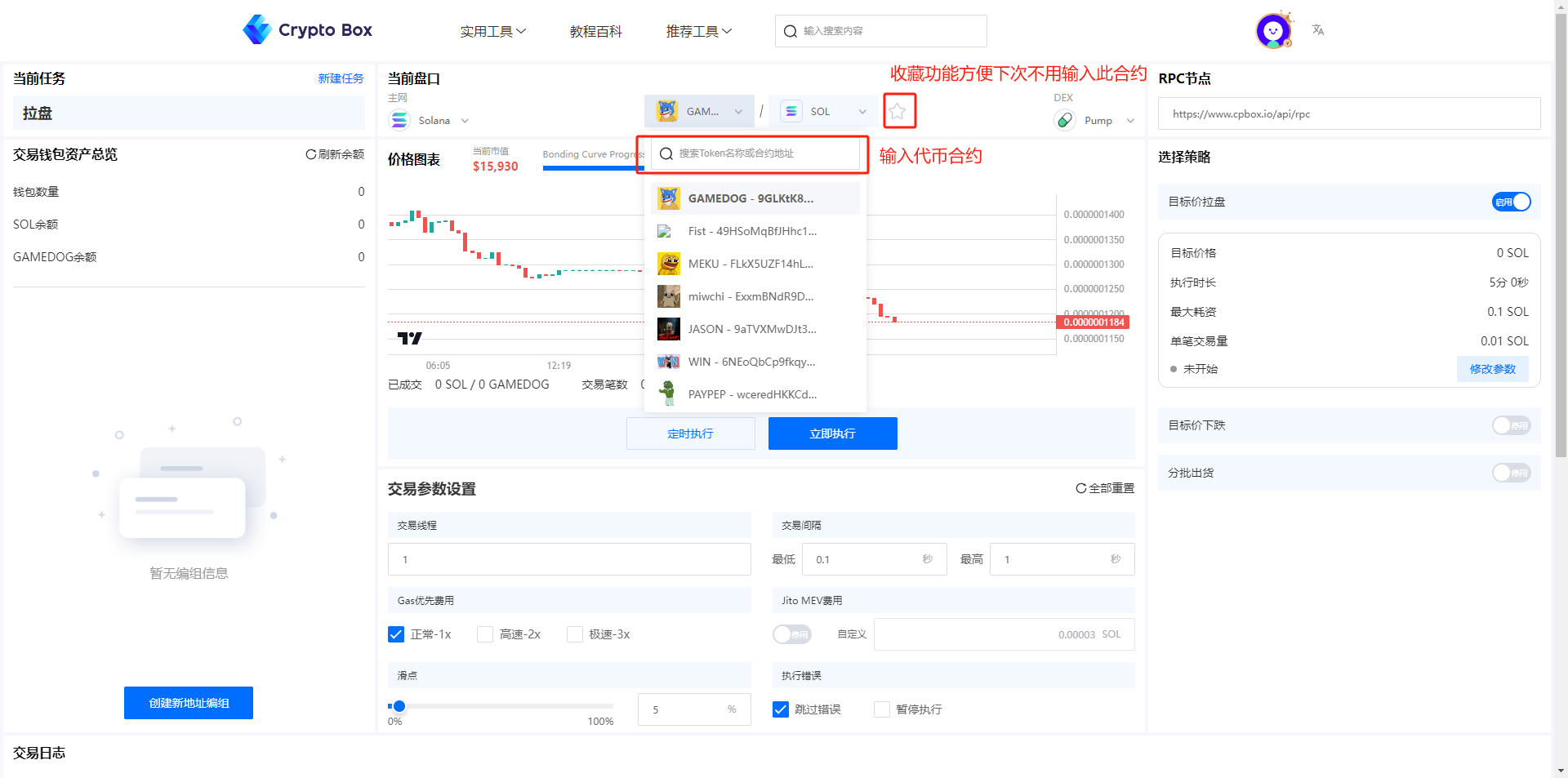Click the 立即执行 button

pos(833,433)
